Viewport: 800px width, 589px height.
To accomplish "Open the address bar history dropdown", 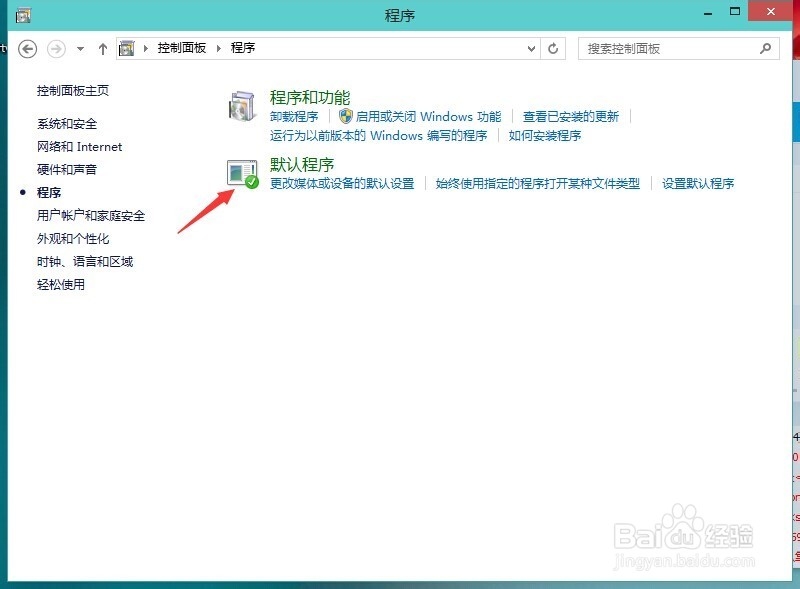I will (x=532, y=47).
